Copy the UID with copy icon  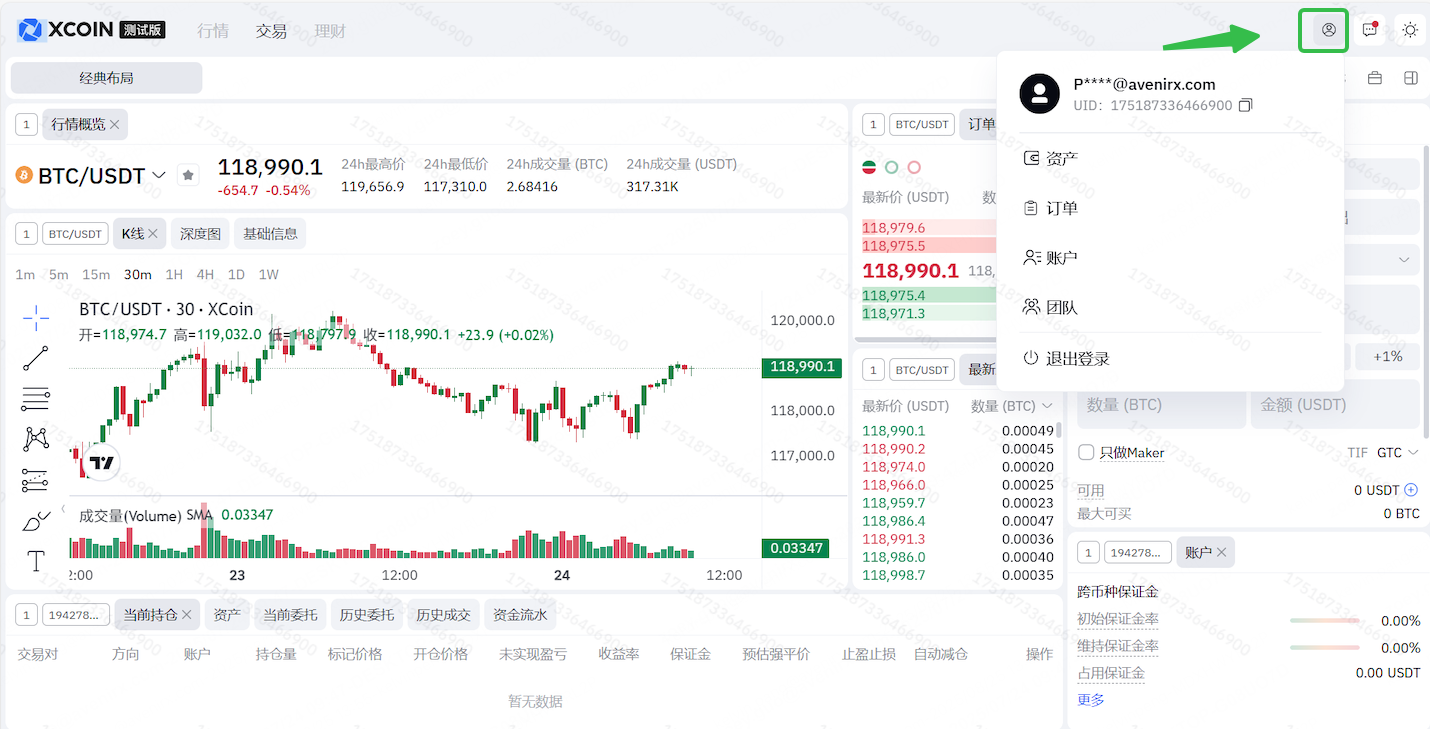[1245, 105]
